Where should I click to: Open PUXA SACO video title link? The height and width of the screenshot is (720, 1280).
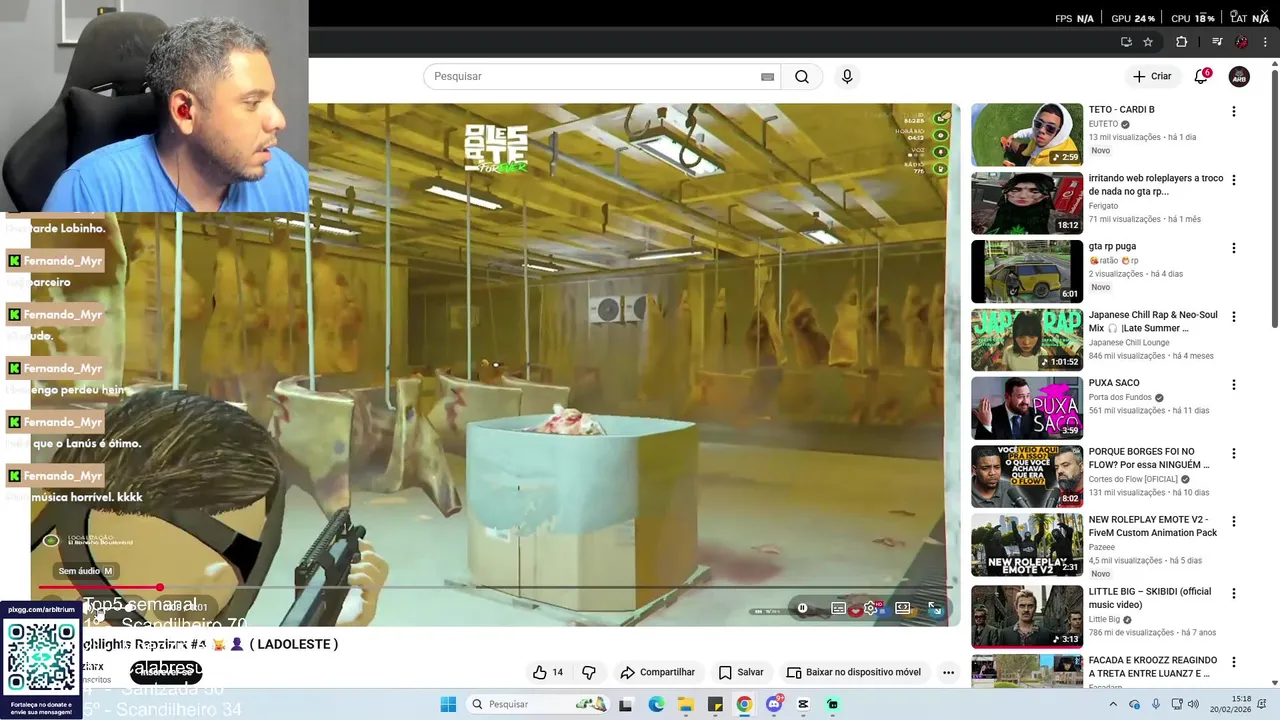[x=1114, y=383]
